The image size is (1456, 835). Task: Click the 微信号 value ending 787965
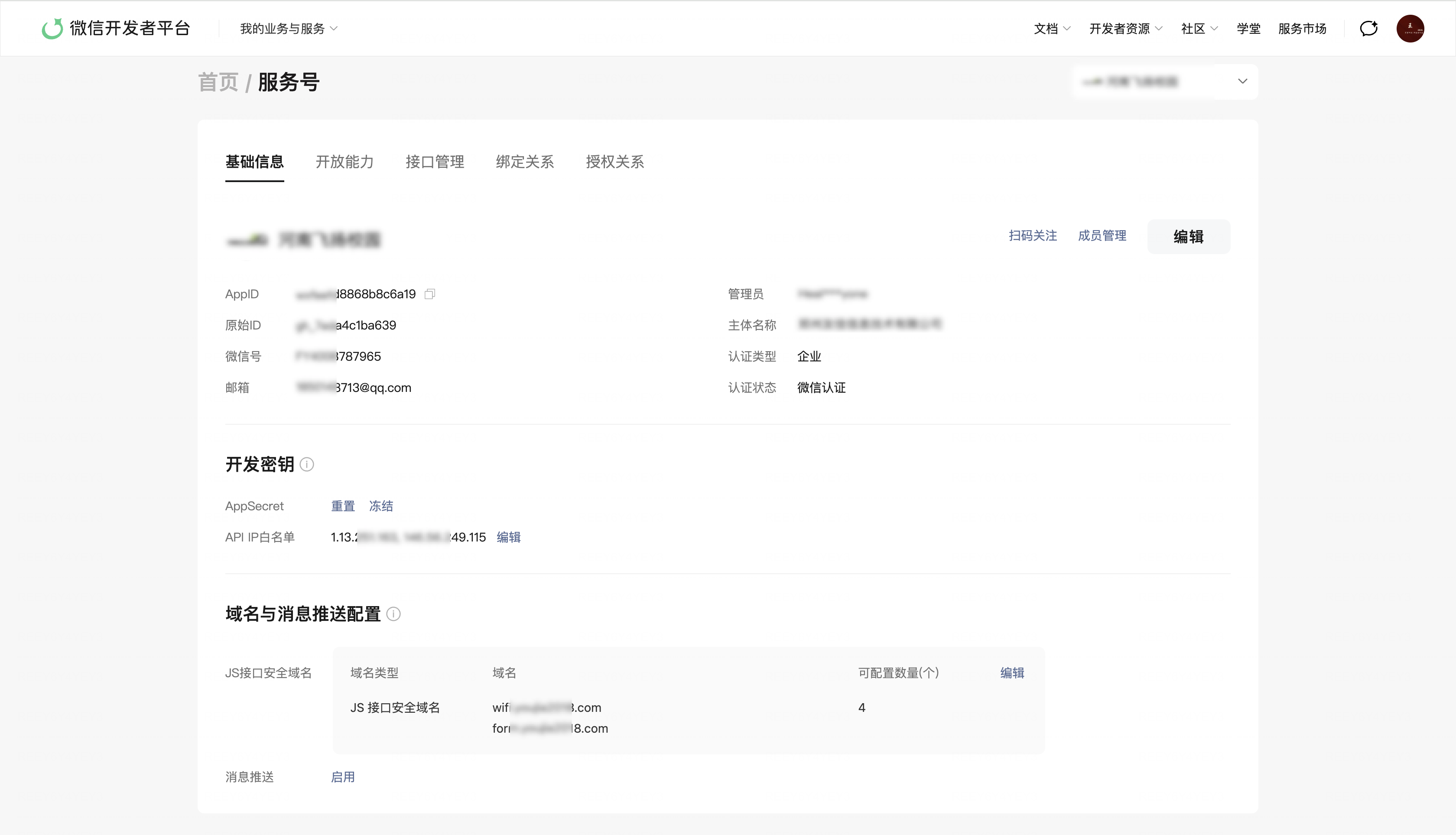pyautogui.click(x=338, y=357)
